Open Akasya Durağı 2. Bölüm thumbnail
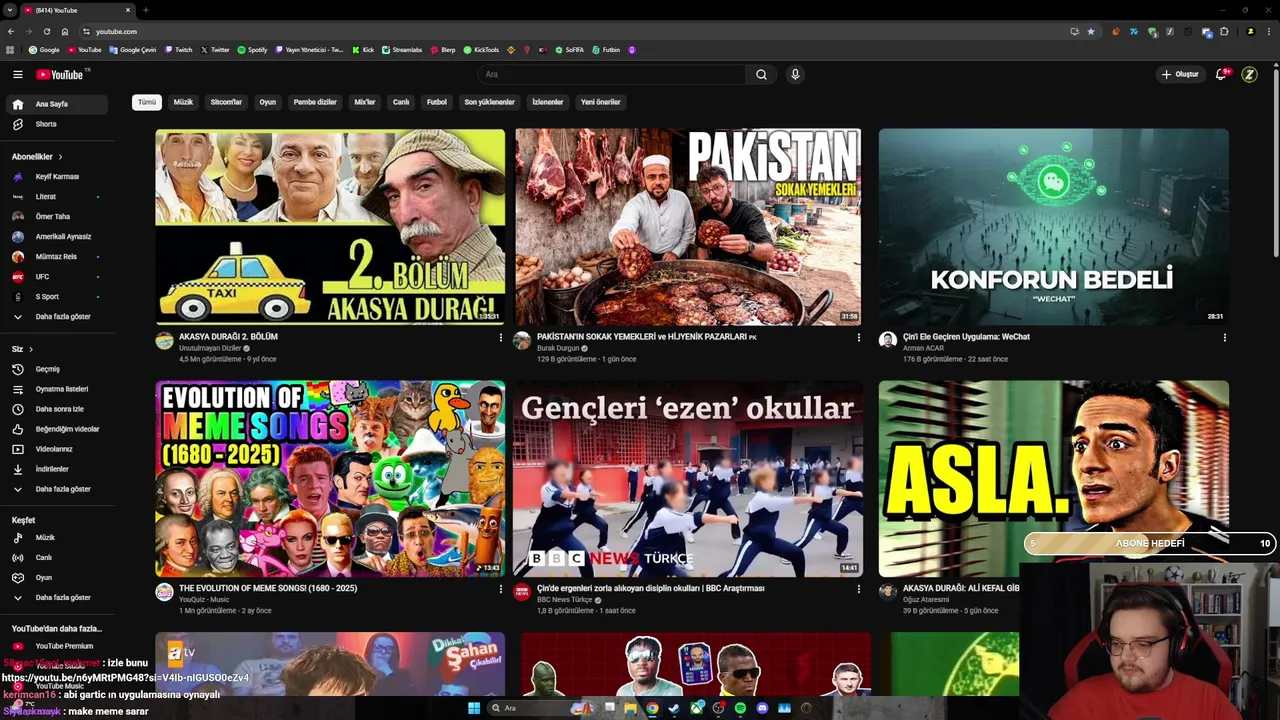 pyautogui.click(x=330, y=226)
